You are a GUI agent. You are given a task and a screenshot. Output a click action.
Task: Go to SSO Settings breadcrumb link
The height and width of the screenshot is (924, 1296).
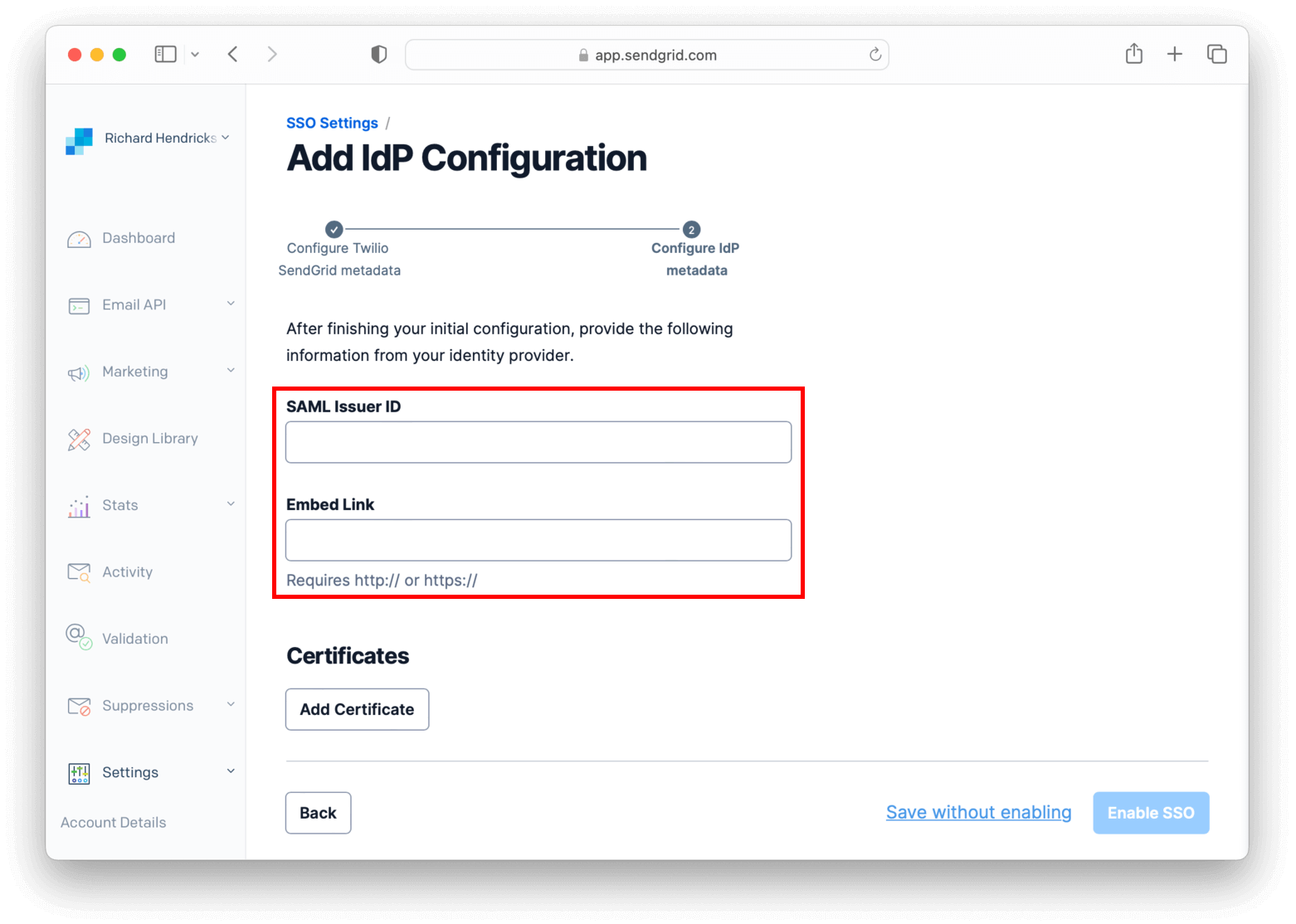coord(332,123)
